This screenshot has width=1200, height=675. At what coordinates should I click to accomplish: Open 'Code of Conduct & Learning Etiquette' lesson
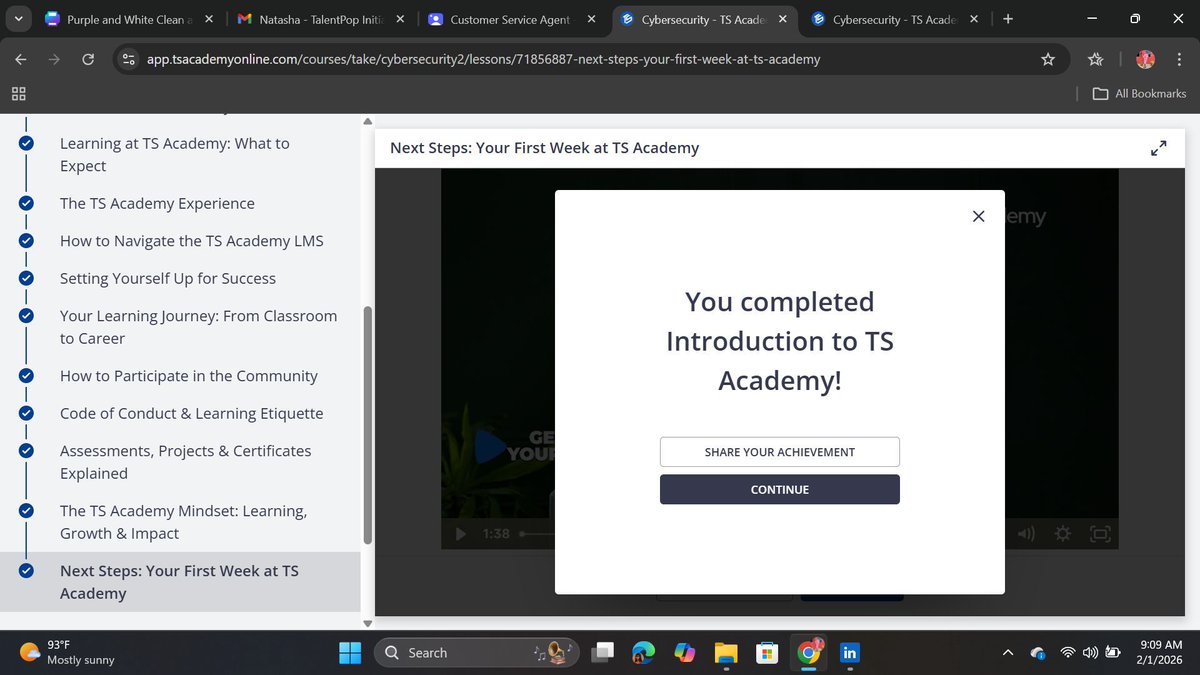[x=191, y=413]
